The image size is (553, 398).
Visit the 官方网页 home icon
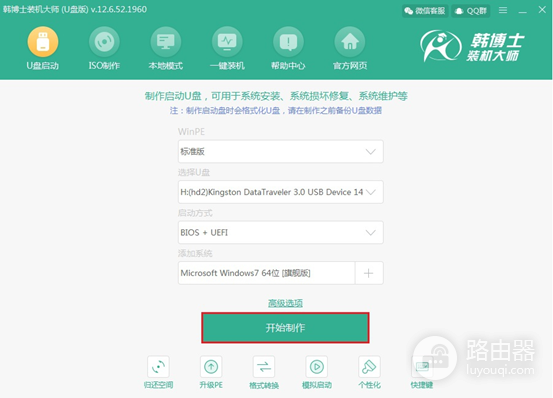(350, 42)
